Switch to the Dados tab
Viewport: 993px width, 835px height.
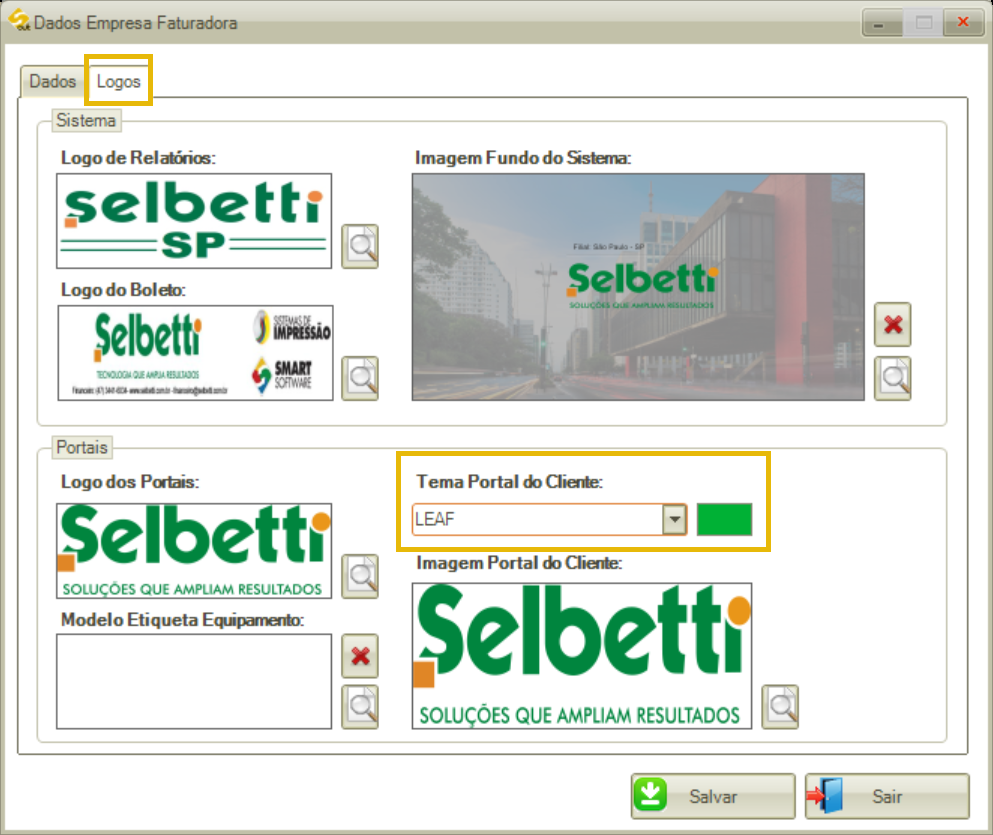pos(53,82)
